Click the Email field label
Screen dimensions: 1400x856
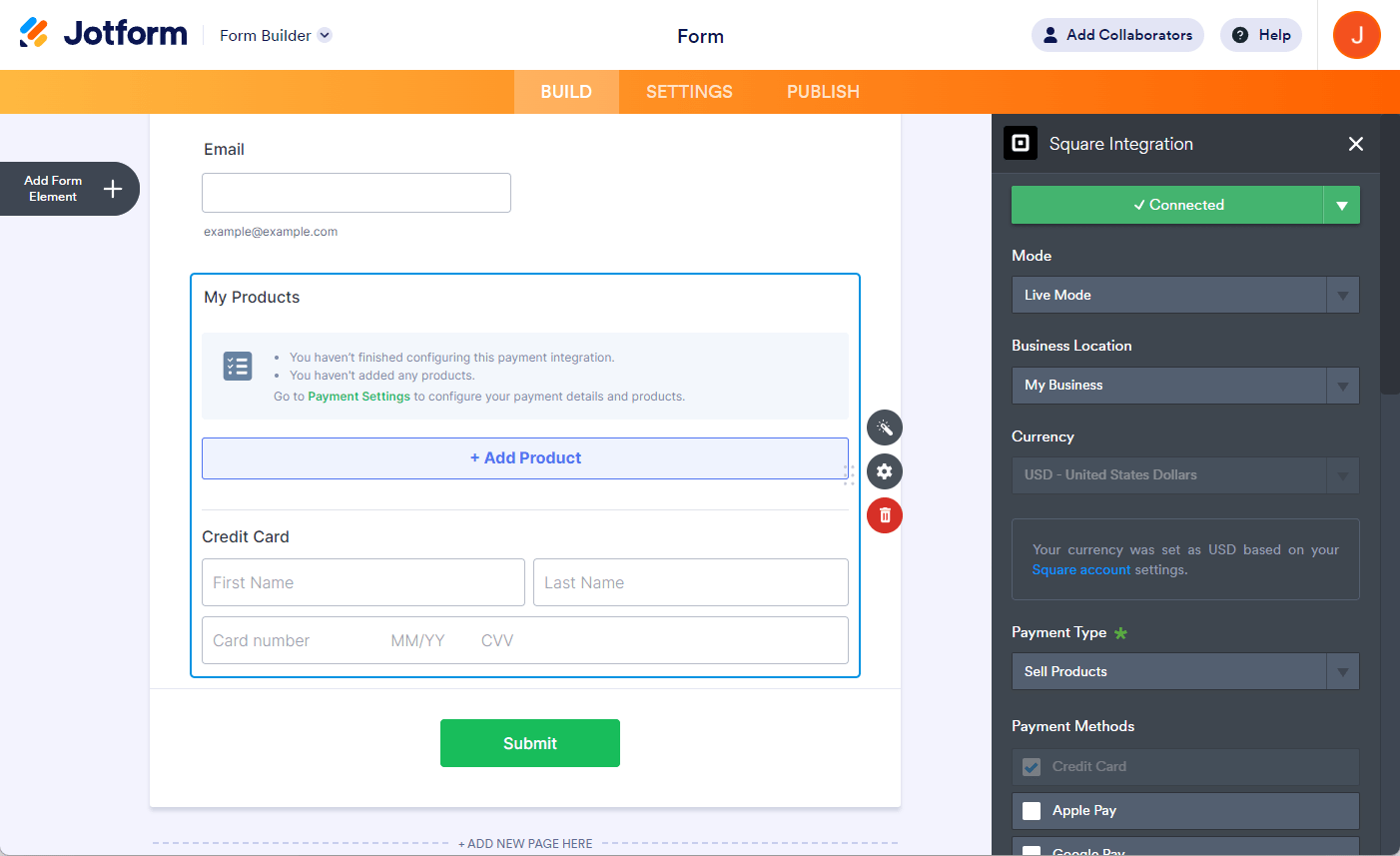pyautogui.click(x=224, y=149)
